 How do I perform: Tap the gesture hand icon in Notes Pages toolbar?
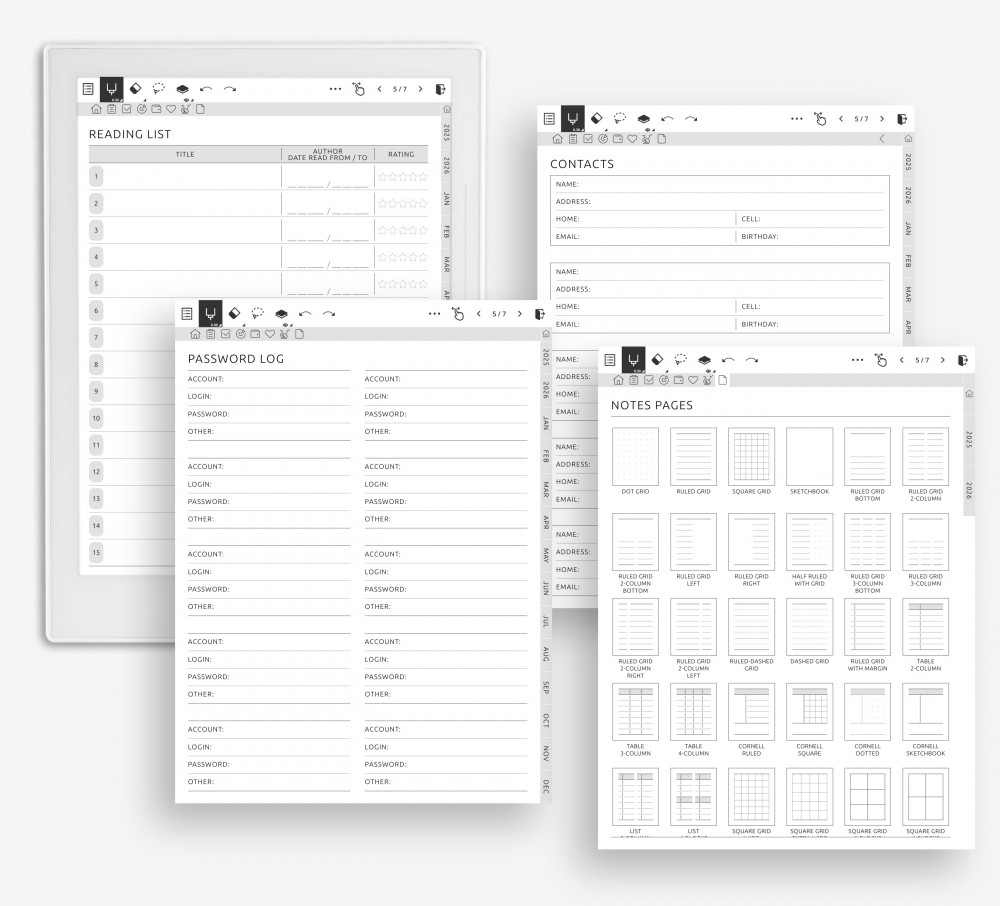pos(881,360)
